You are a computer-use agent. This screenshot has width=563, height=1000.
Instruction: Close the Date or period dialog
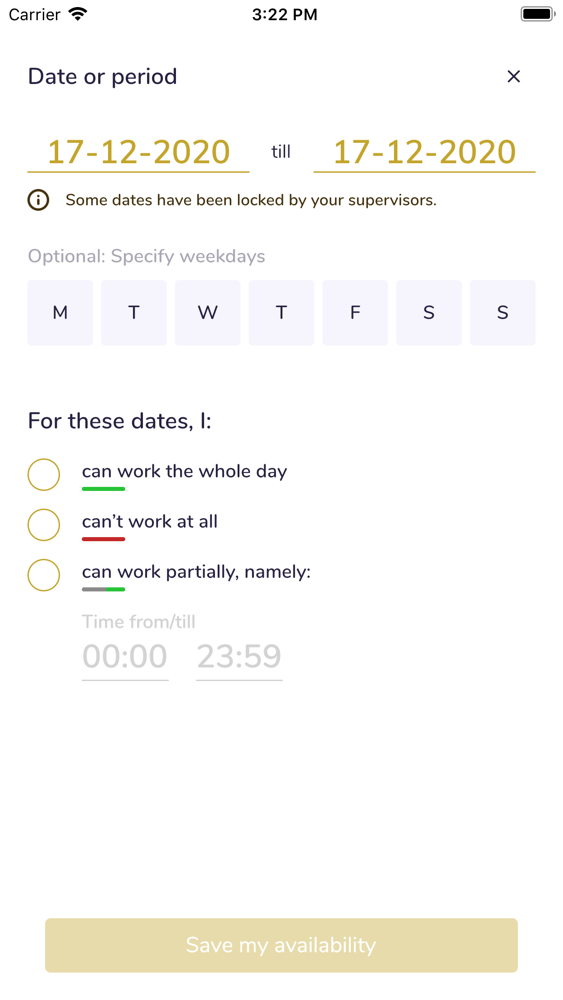(513, 77)
